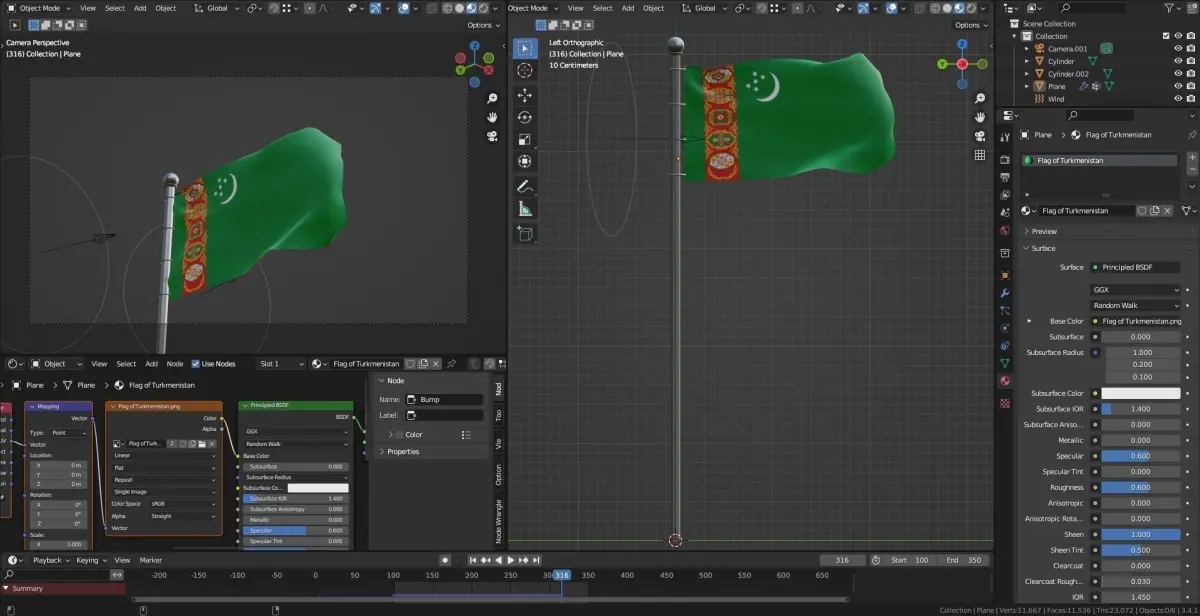Click the Bump name field in node sidebar
Image resolution: width=1200 pixels, height=616 pixels.
tap(444, 399)
